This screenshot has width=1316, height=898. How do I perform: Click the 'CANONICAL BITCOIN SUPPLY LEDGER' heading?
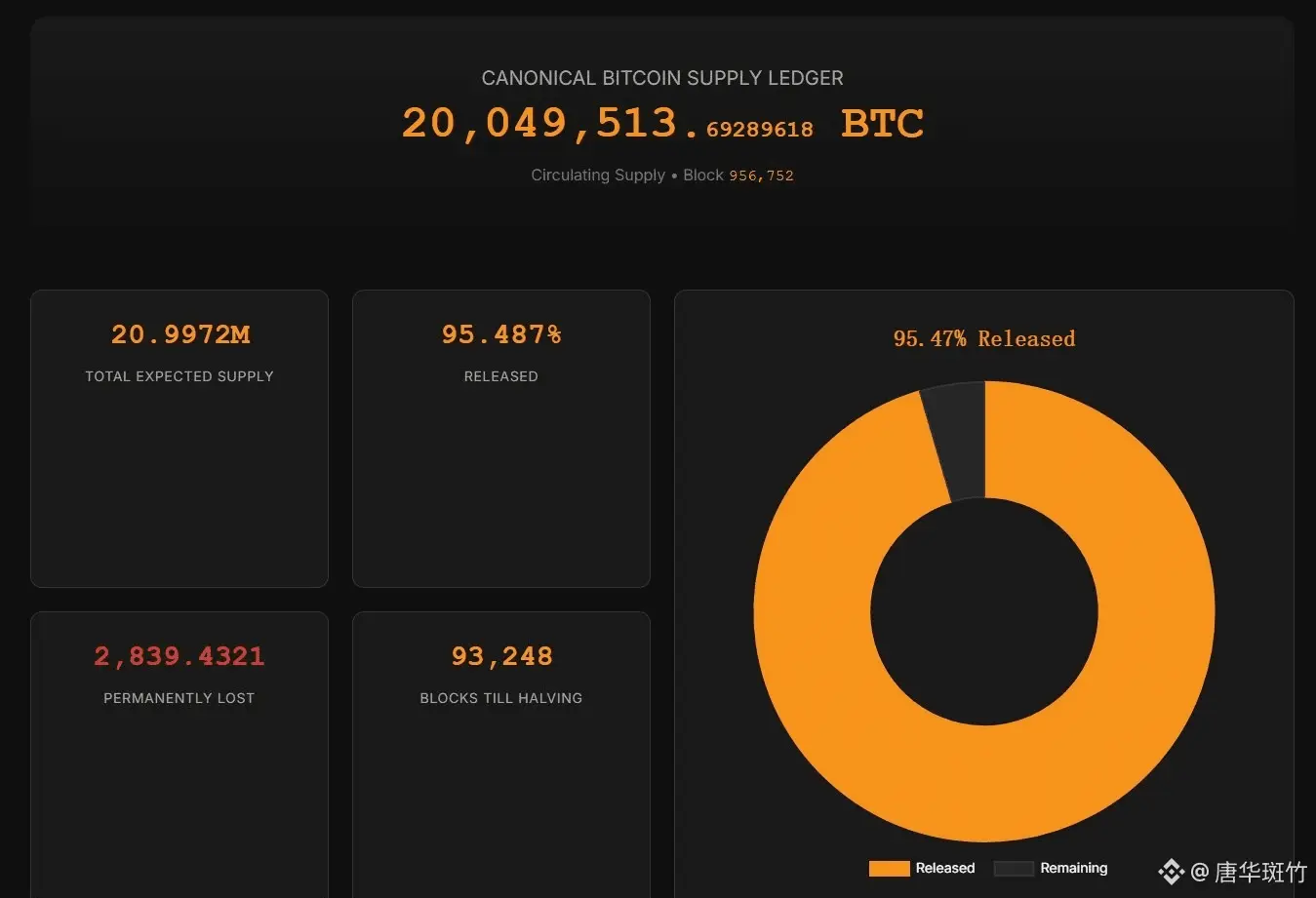(662, 78)
